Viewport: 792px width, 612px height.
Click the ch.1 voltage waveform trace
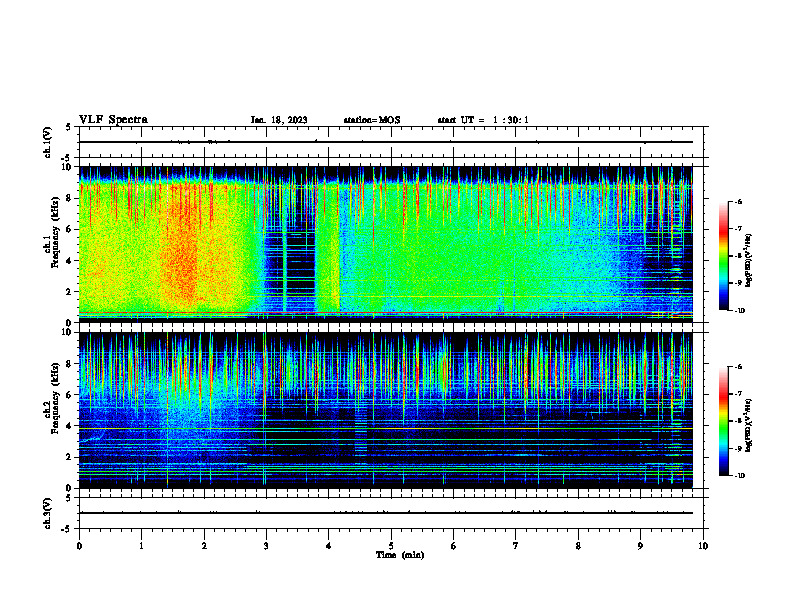386,142
